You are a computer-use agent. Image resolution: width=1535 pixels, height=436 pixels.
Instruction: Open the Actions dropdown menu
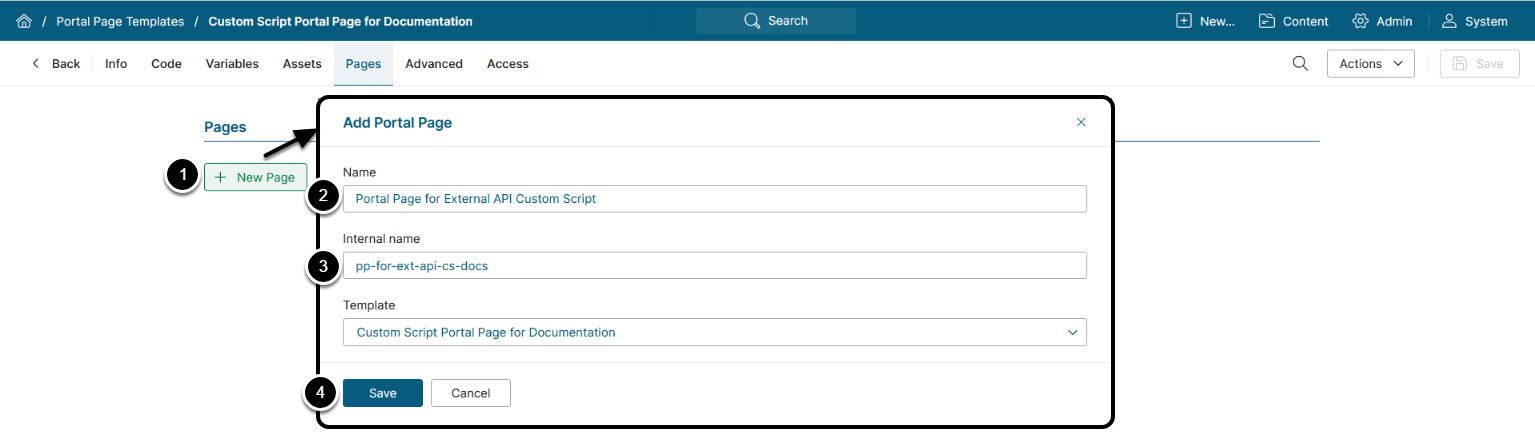pos(1370,64)
